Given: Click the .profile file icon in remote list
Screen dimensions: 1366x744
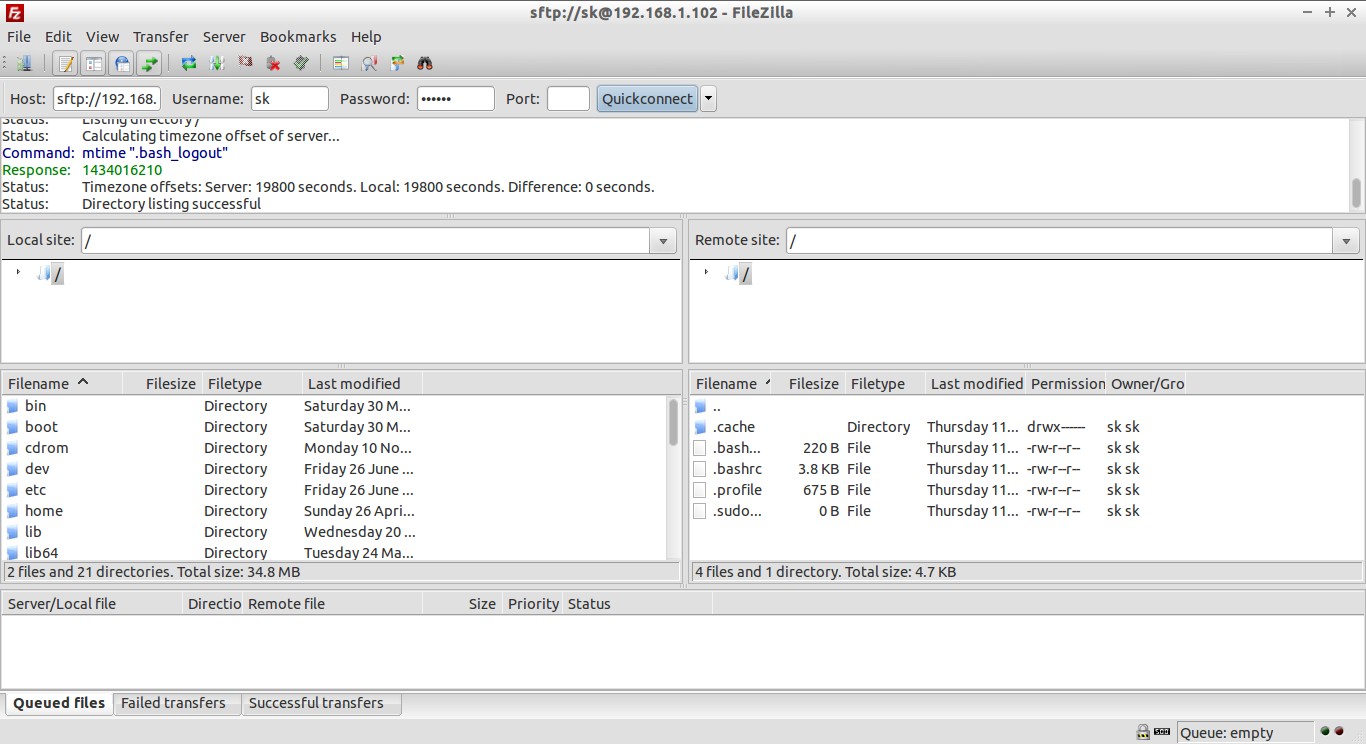Looking at the screenshot, I should coord(700,490).
